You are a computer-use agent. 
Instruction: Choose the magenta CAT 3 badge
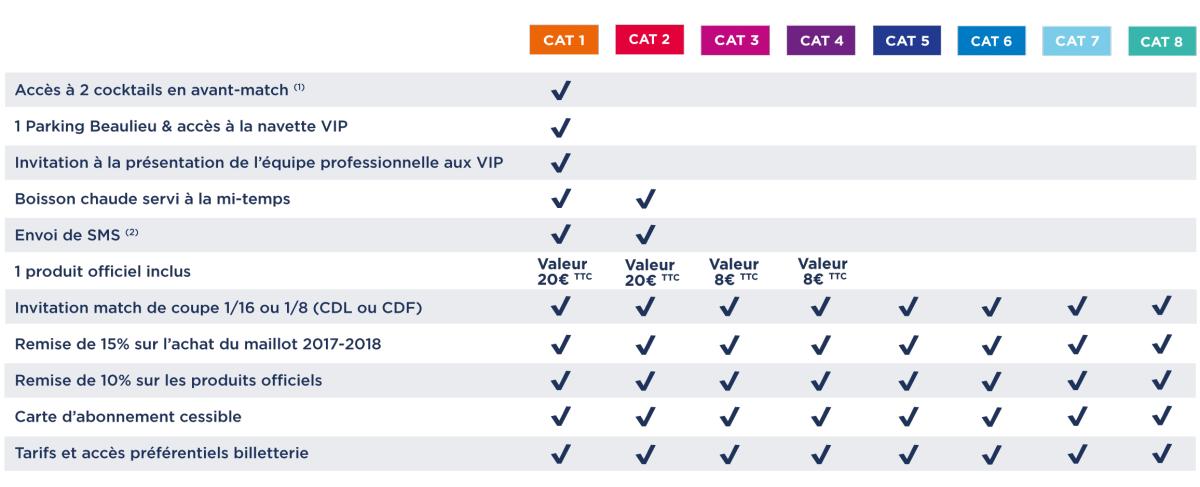pyautogui.click(x=735, y=41)
